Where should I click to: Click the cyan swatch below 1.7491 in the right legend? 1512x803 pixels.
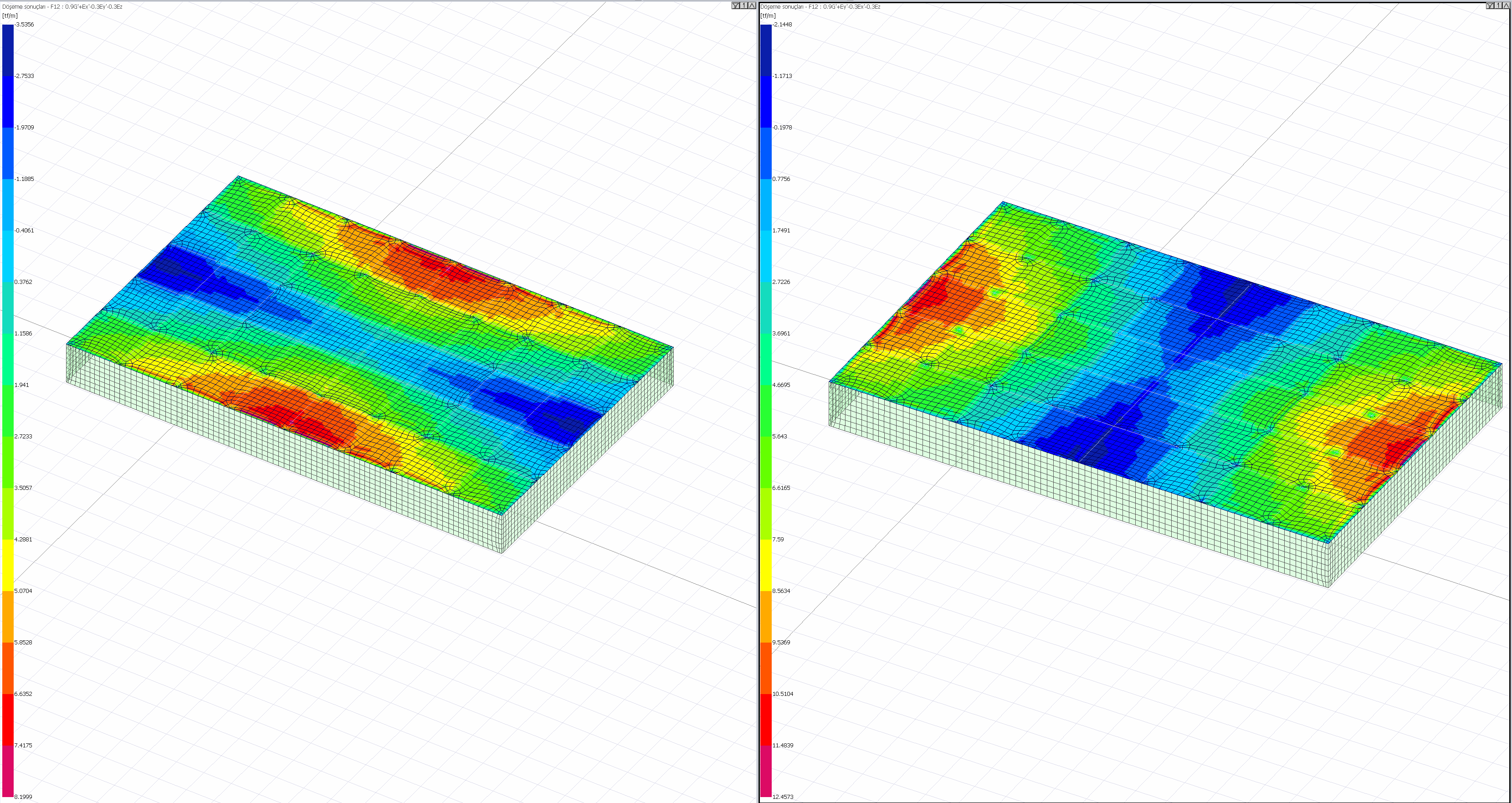pos(766,256)
